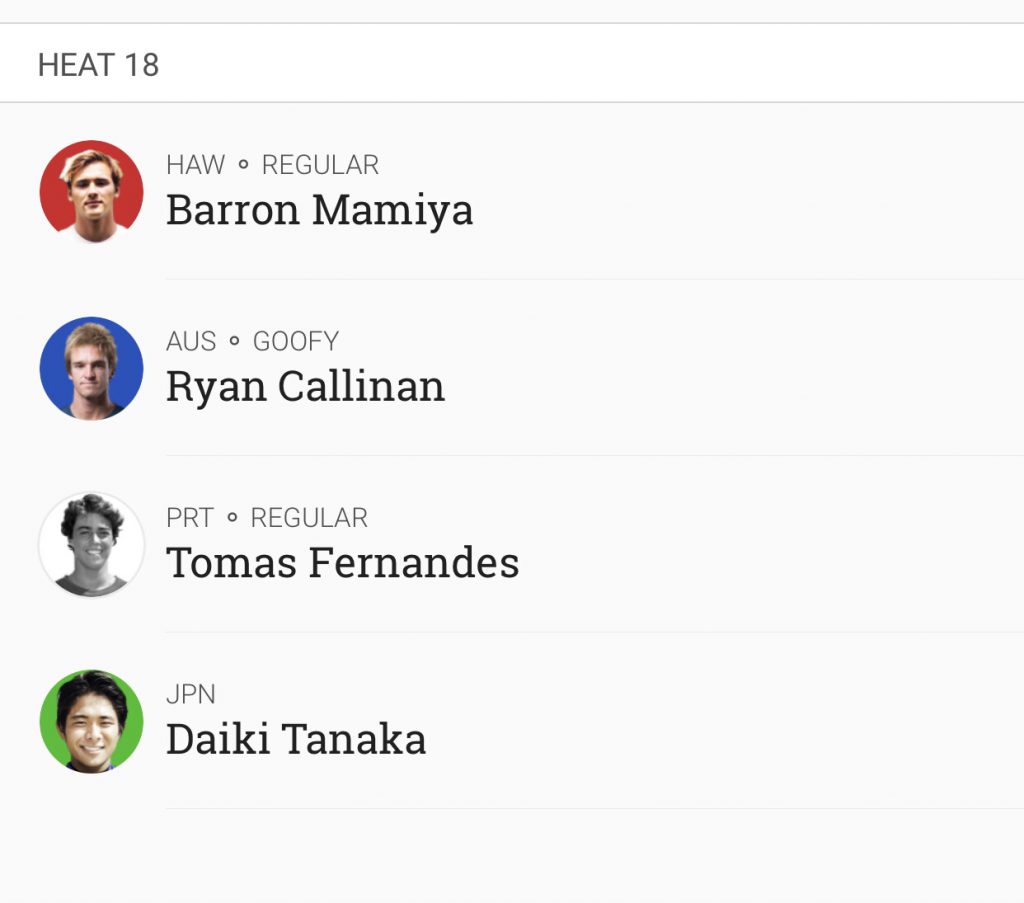The image size is (1024, 903).
Task: Click the PRT country label
Action: [189, 518]
